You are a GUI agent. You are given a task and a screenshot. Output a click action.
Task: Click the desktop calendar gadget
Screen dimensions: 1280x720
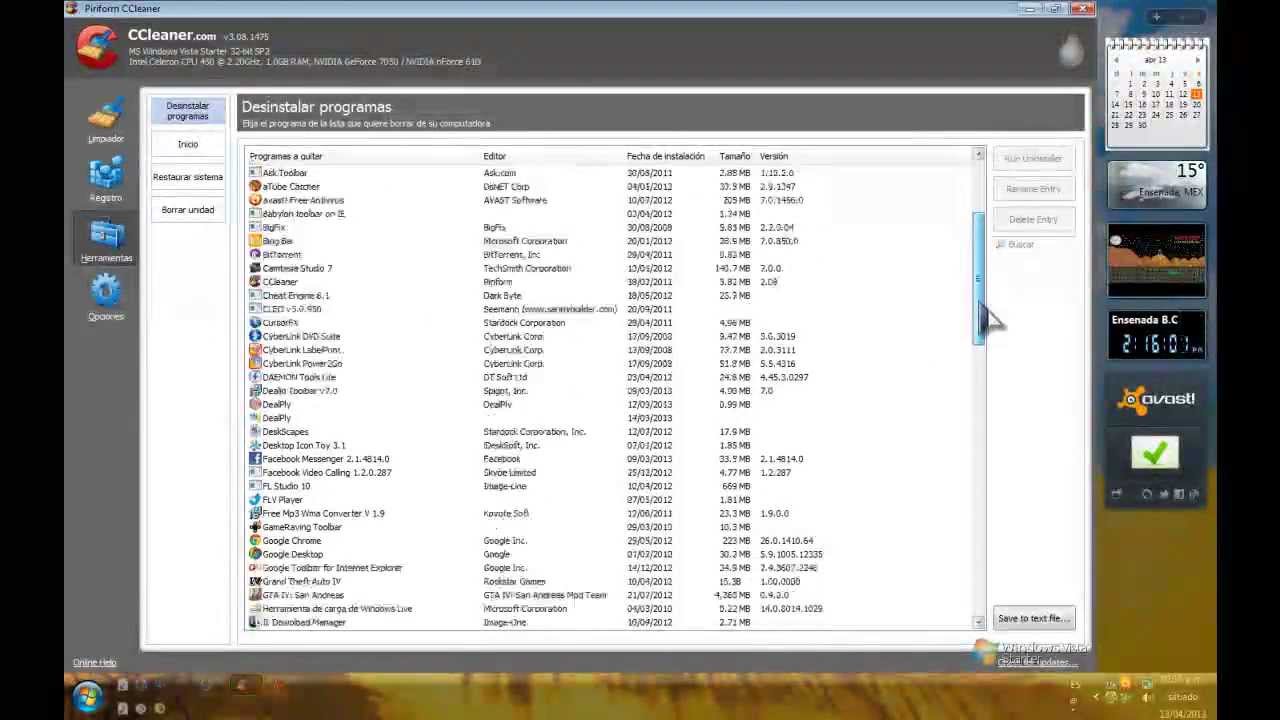click(x=1157, y=93)
